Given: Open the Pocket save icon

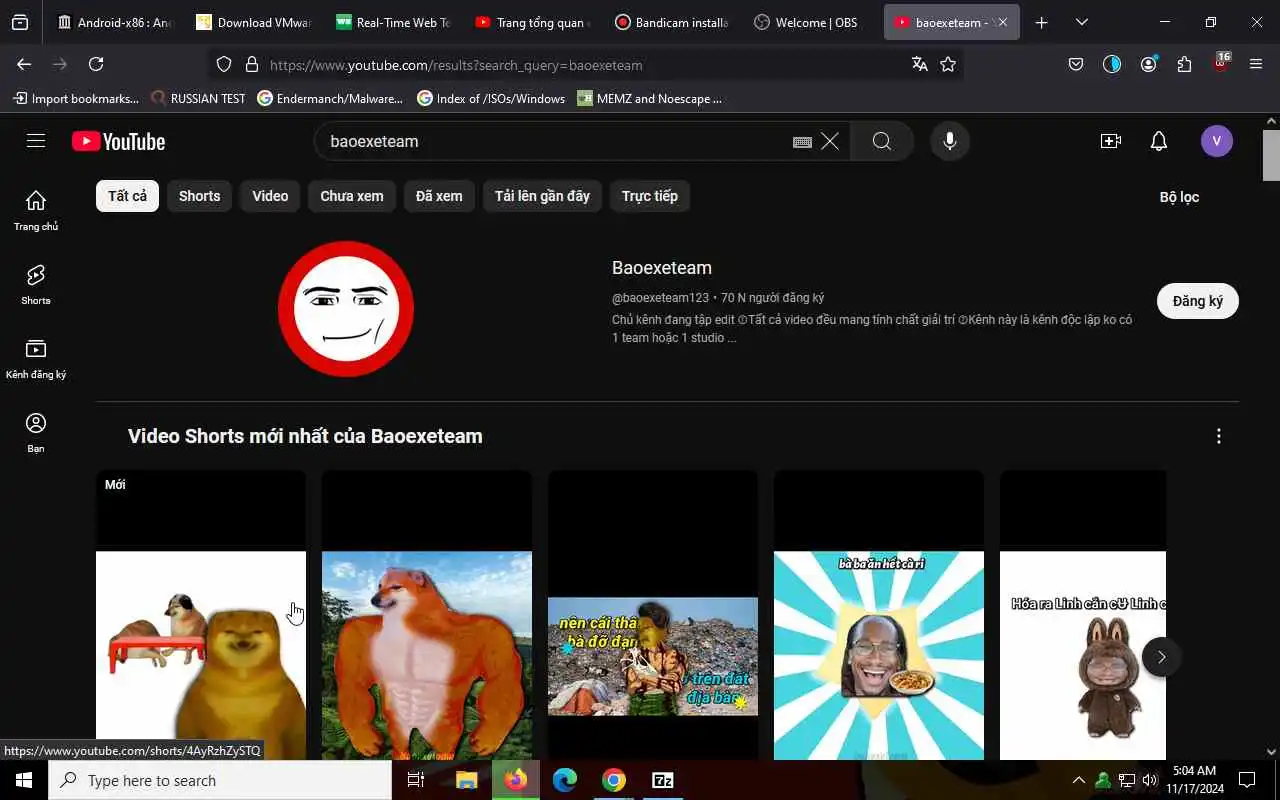Looking at the screenshot, I should point(1076,64).
